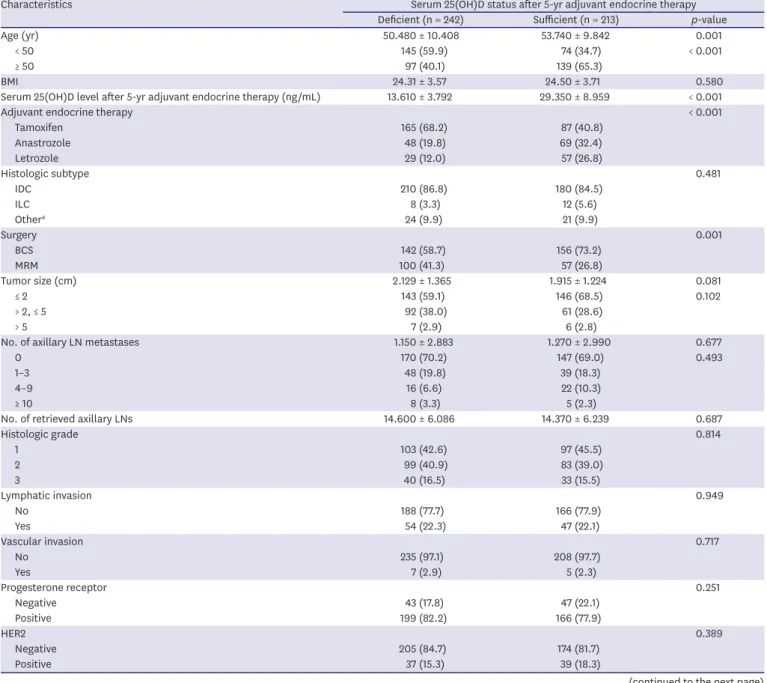Select the BMI value '24.31 ± 3.57'
This screenshot has width=767, height=683.
[x=419, y=82]
